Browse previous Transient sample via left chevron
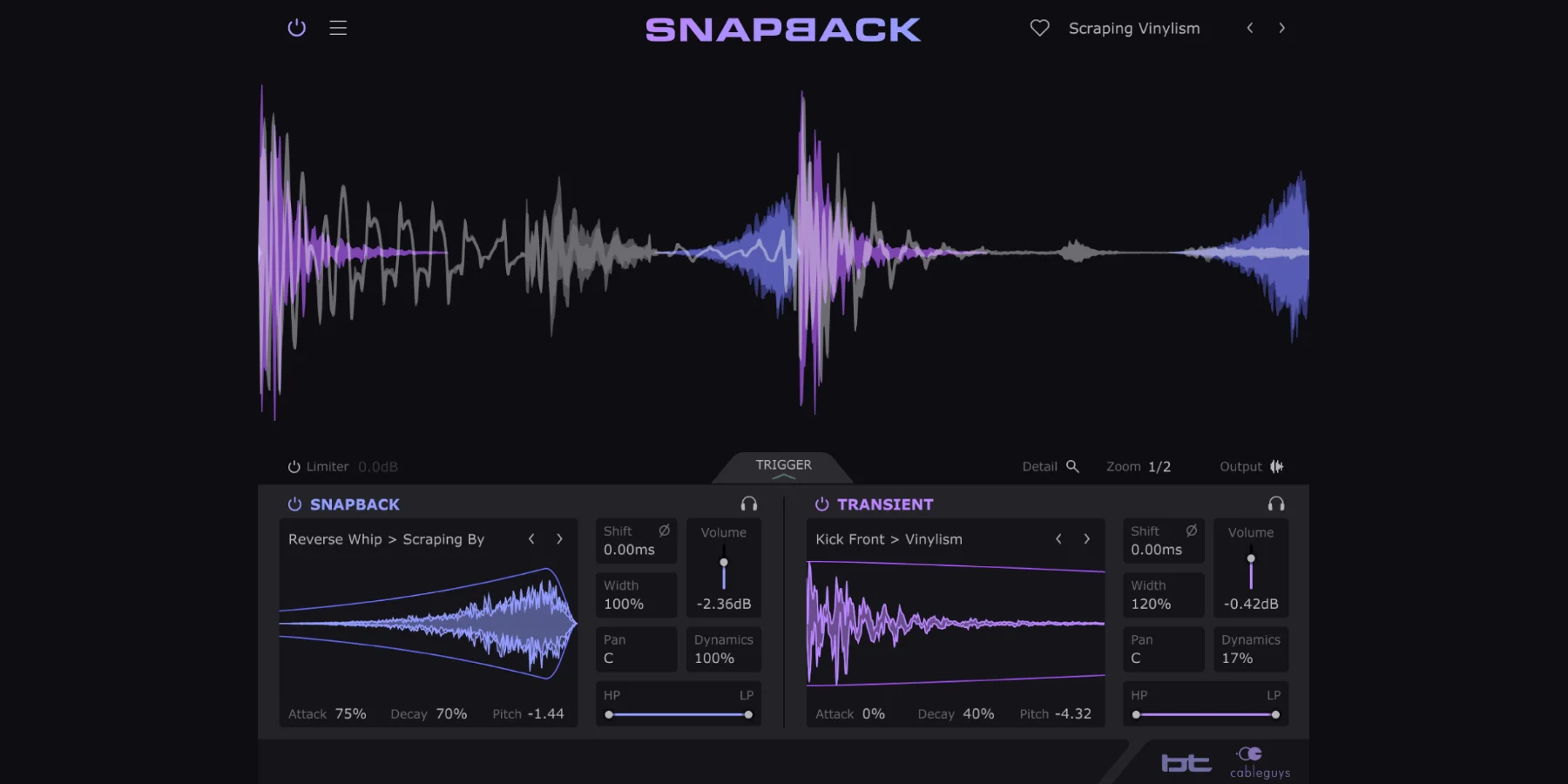Screen dimensions: 1568x784 pyautogui.click(x=1058, y=539)
